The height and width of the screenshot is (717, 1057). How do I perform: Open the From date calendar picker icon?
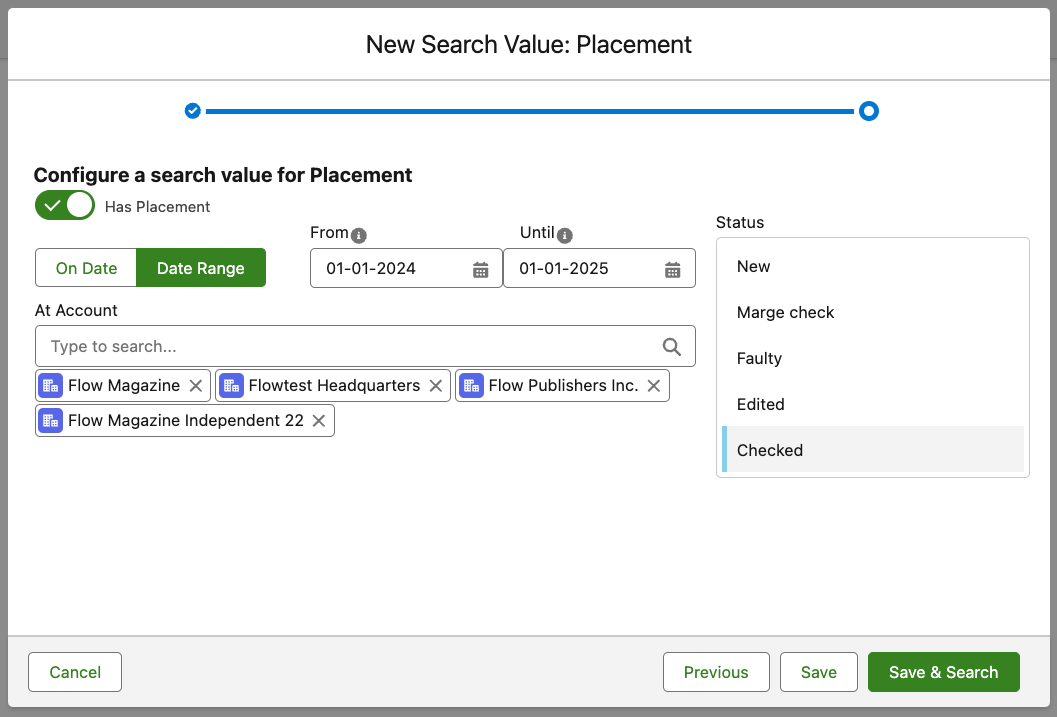coord(480,269)
